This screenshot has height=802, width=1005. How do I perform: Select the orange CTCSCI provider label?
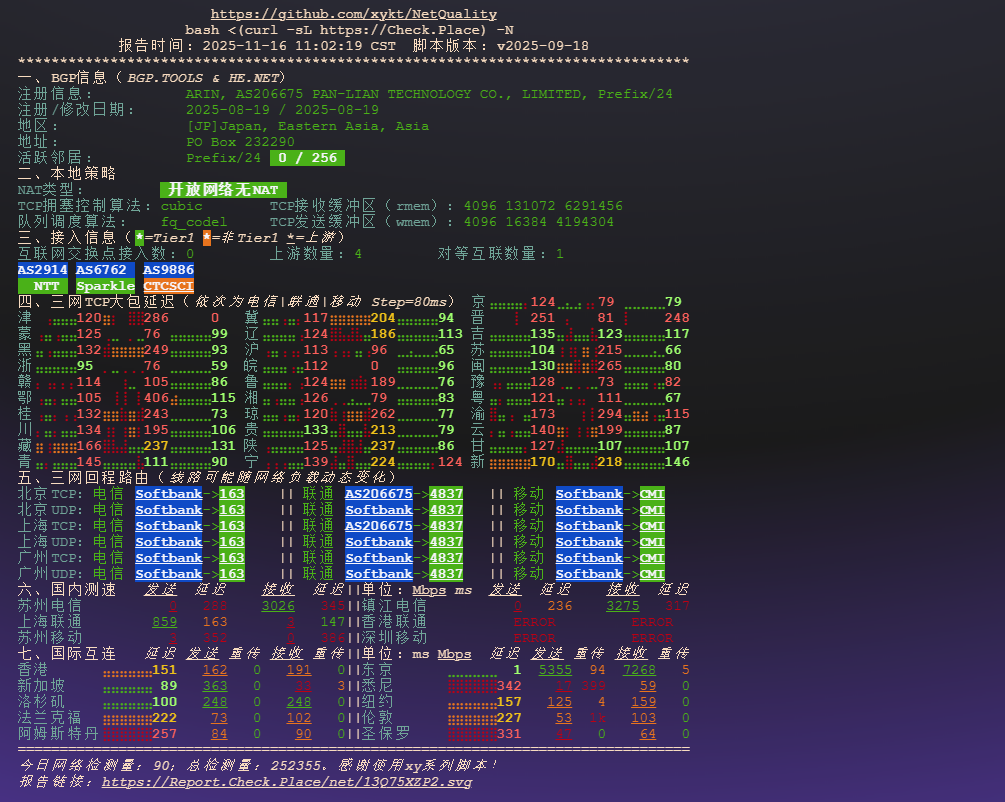(x=168, y=286)
